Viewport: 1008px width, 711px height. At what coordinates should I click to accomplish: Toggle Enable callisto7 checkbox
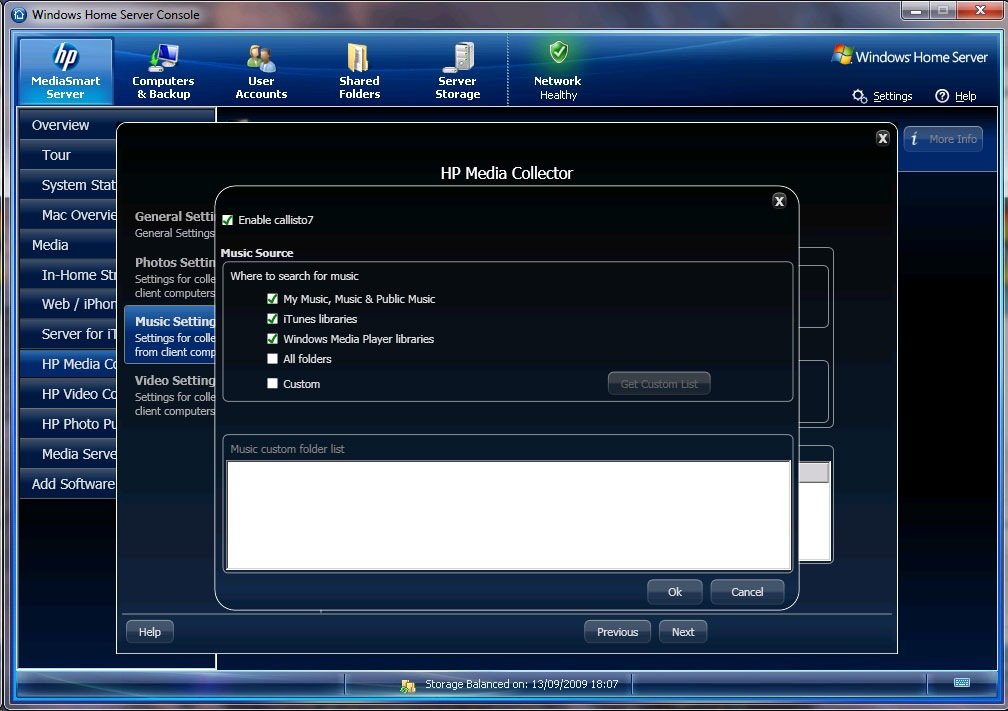click(x=228, y=220)
